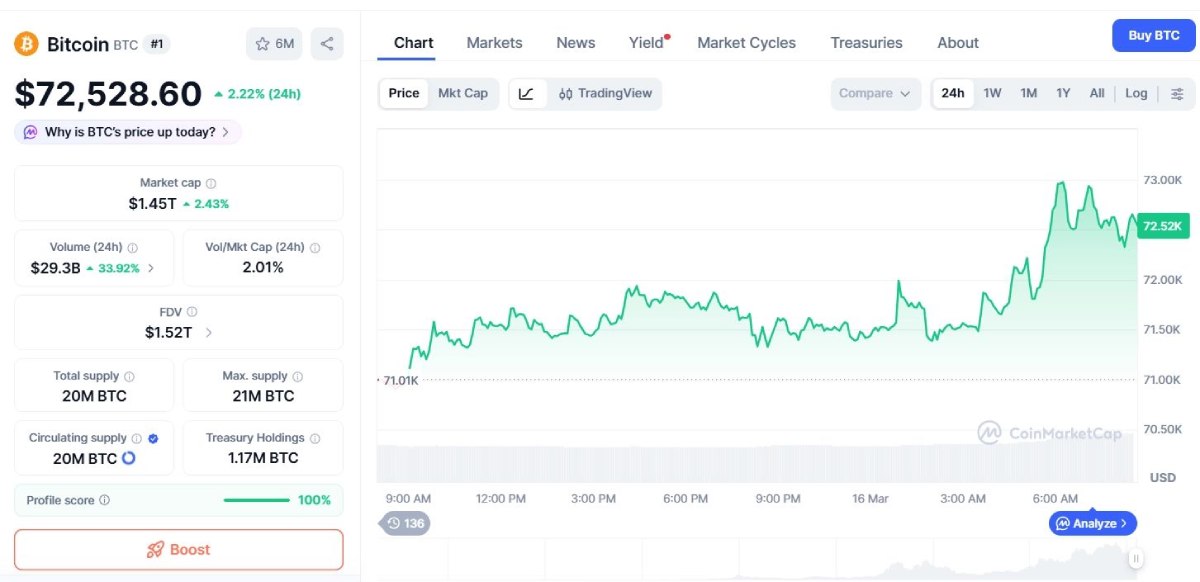
Task: Expand Volume (24h) details arrow
Action: 151,268
